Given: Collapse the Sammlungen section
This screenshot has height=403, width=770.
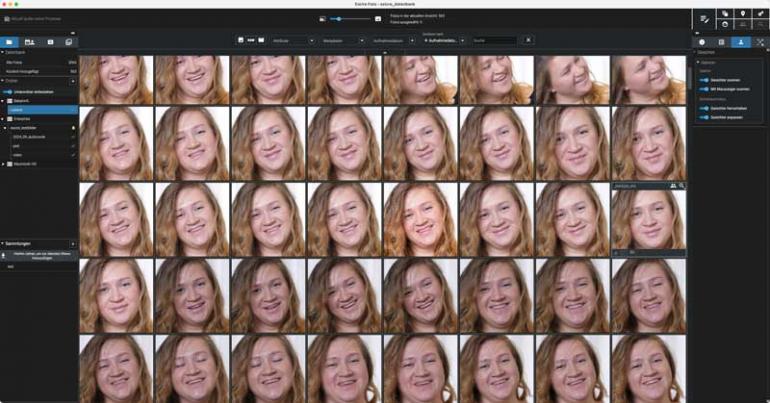Looking at the screenshot, I should [x=2, y=243].
